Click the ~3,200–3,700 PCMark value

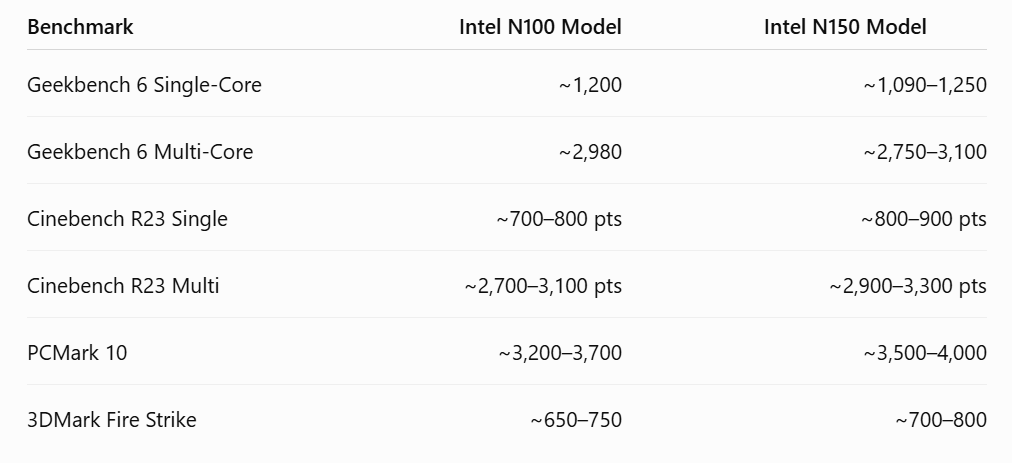[560, 353]
